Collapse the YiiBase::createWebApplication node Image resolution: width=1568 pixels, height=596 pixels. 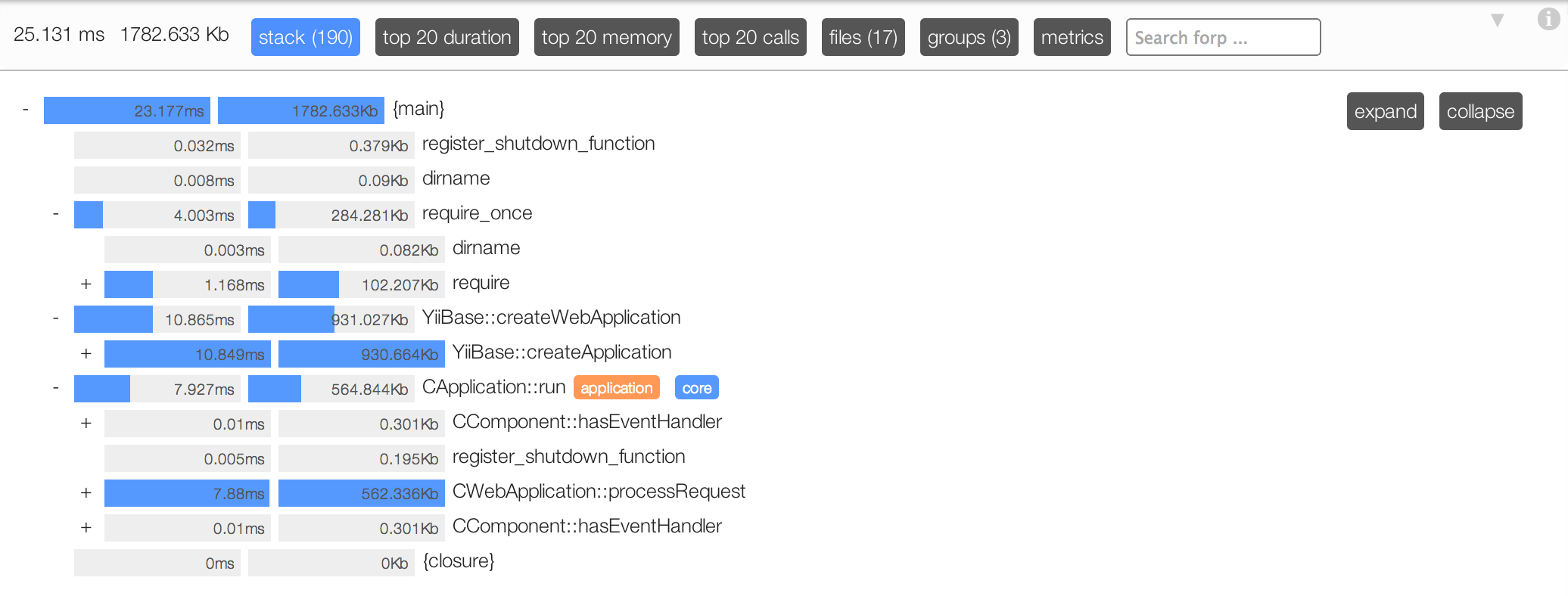click(x=56, y=318)
